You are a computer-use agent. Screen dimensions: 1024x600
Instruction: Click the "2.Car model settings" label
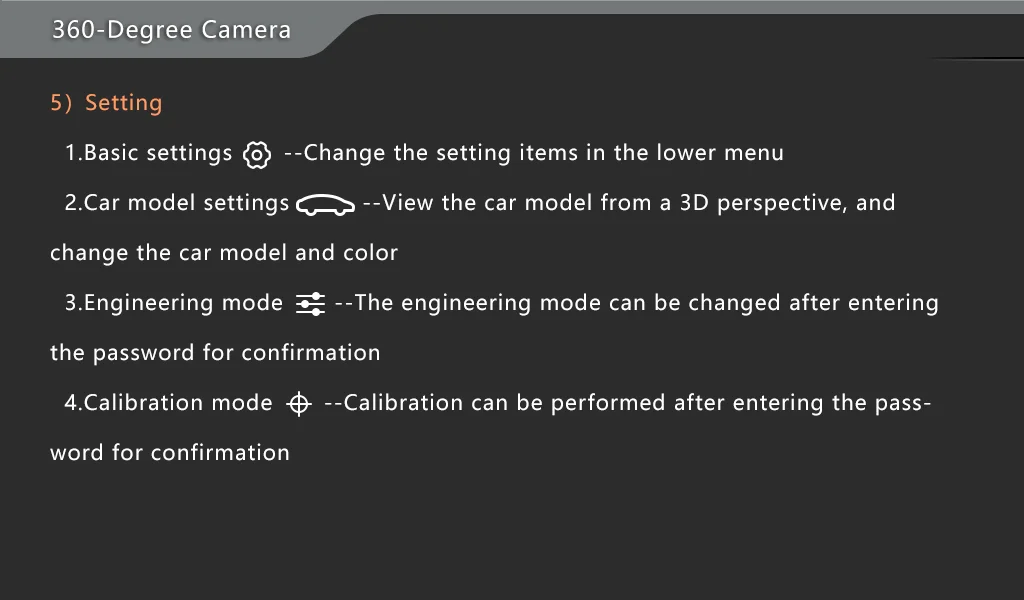click(176, 203)
